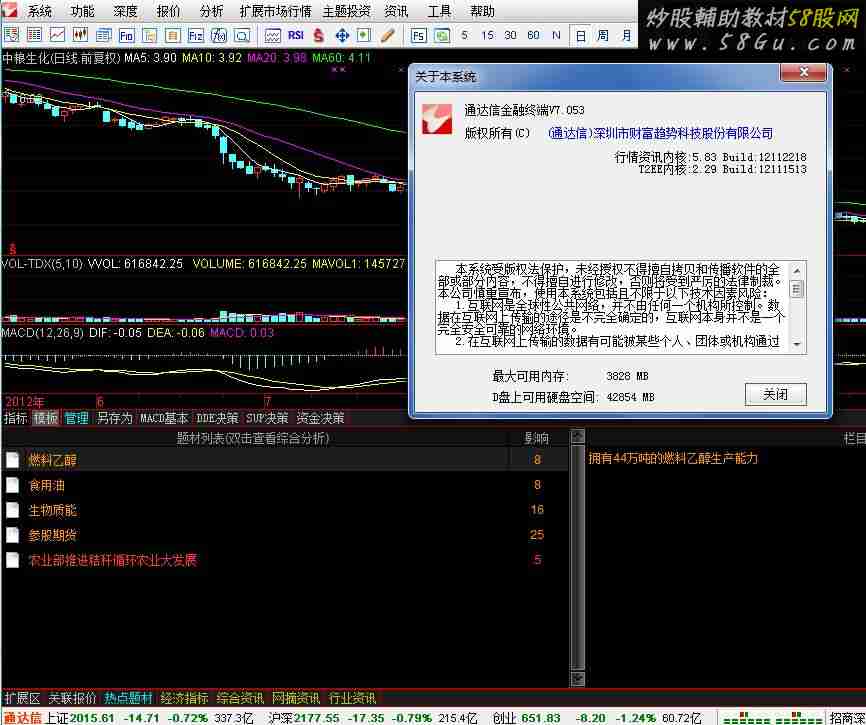The image size is (866, 725).
Task: Click the red application logo icon in menu bar
Action: click(9, 10)
